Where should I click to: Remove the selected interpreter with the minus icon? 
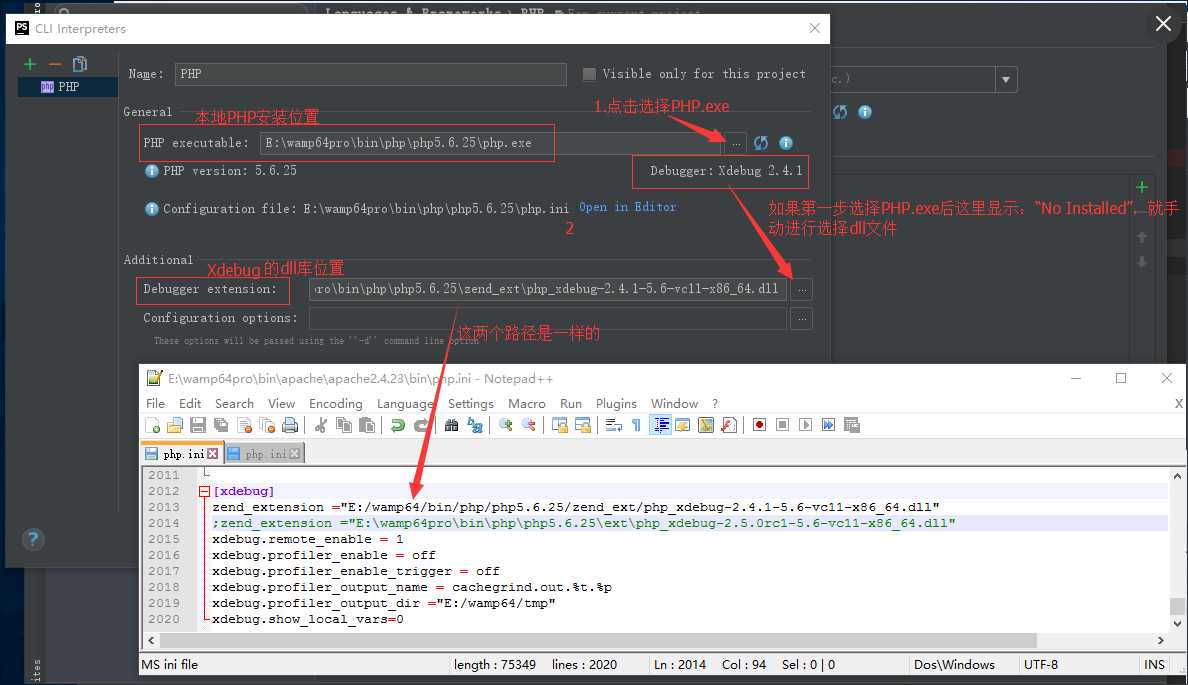[x=55, y=64]
